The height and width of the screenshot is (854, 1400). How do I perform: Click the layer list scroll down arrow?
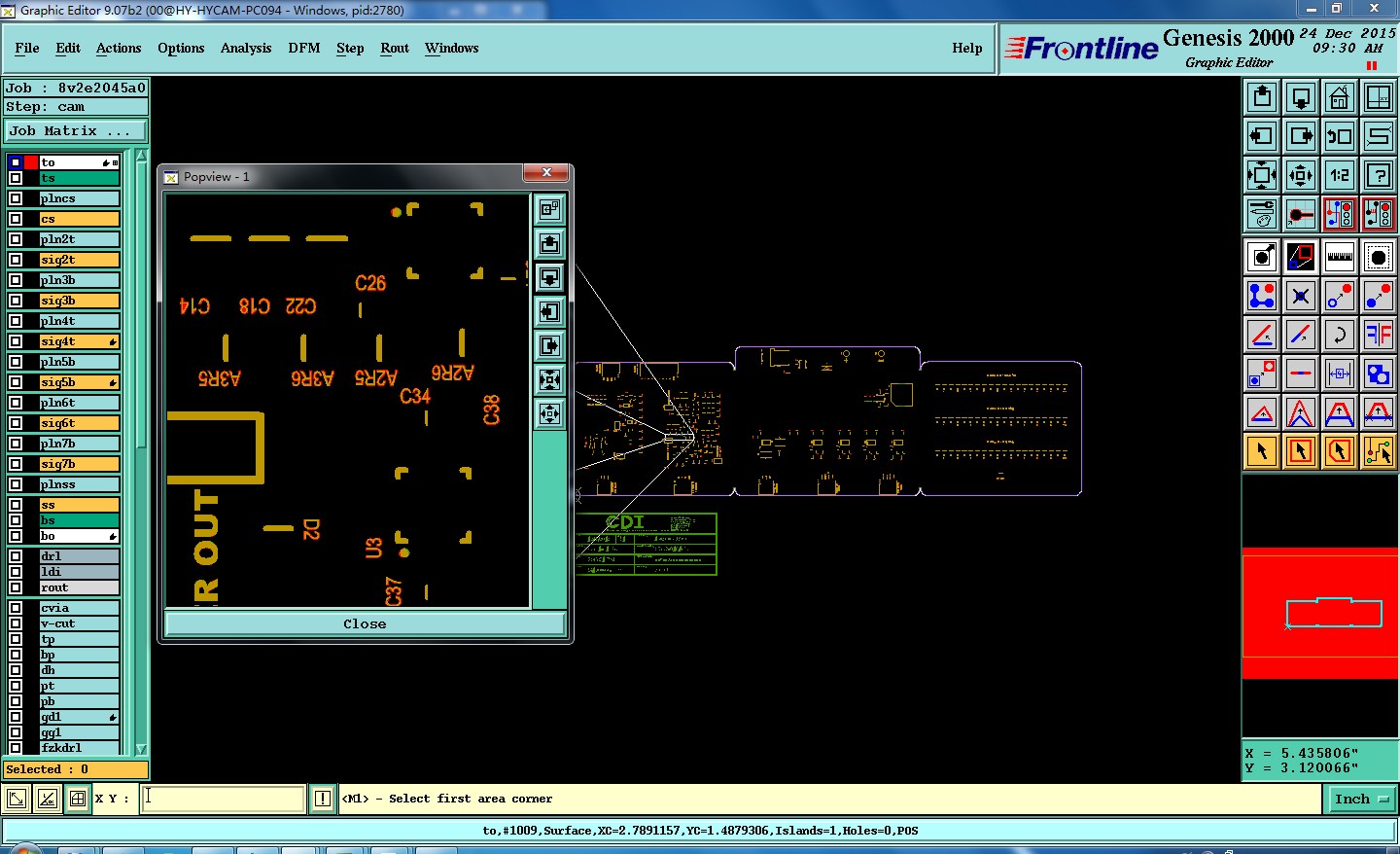[141, 749]
